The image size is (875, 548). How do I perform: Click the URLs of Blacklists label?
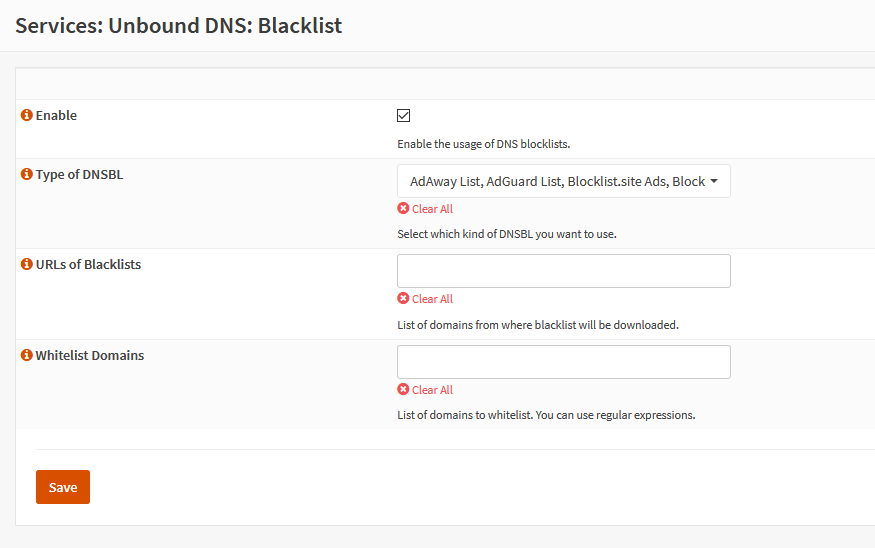pyautogui.click(x=89, y=265)
